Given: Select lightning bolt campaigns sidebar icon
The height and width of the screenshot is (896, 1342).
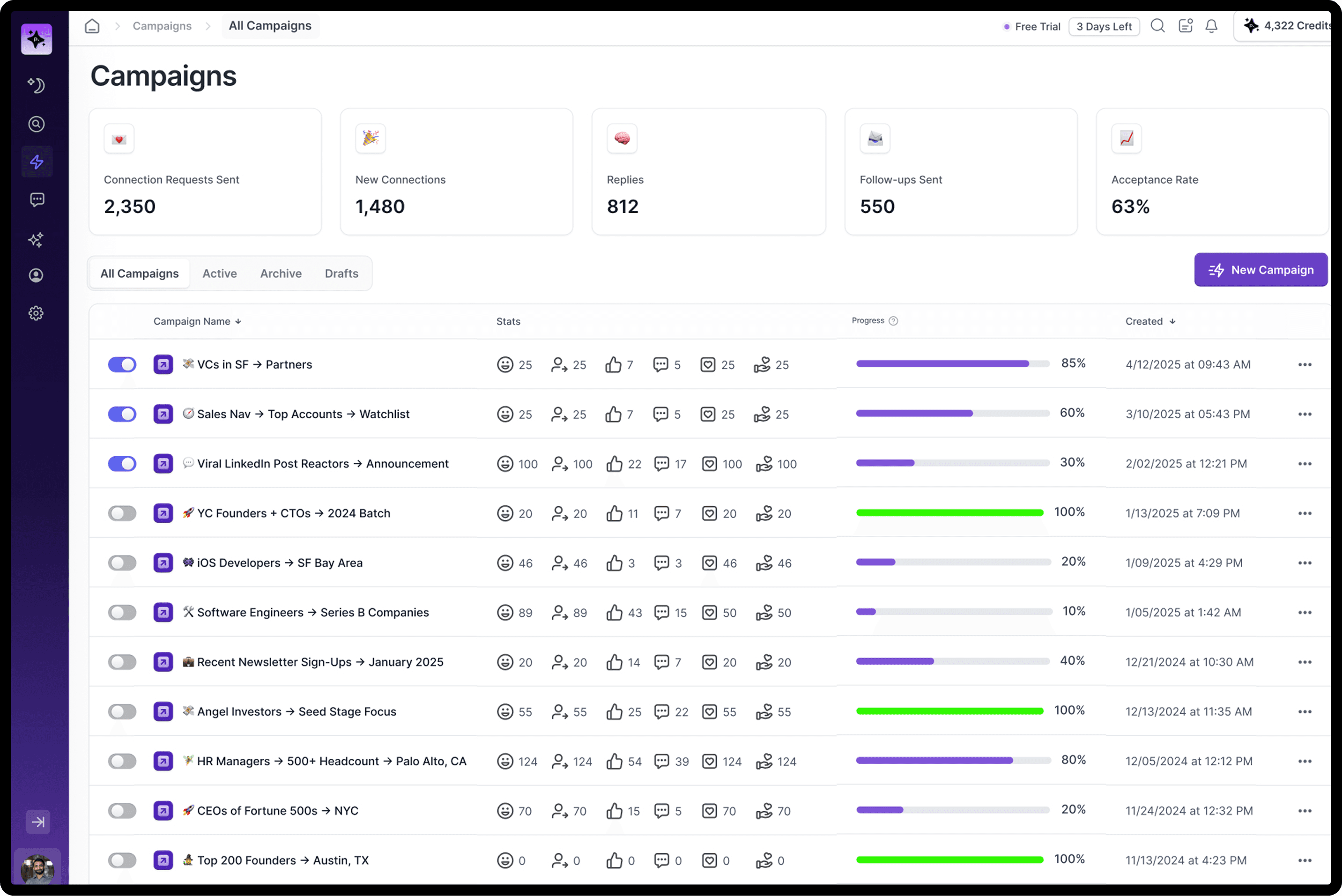Looking at the screenshot, I should point(37,162).
